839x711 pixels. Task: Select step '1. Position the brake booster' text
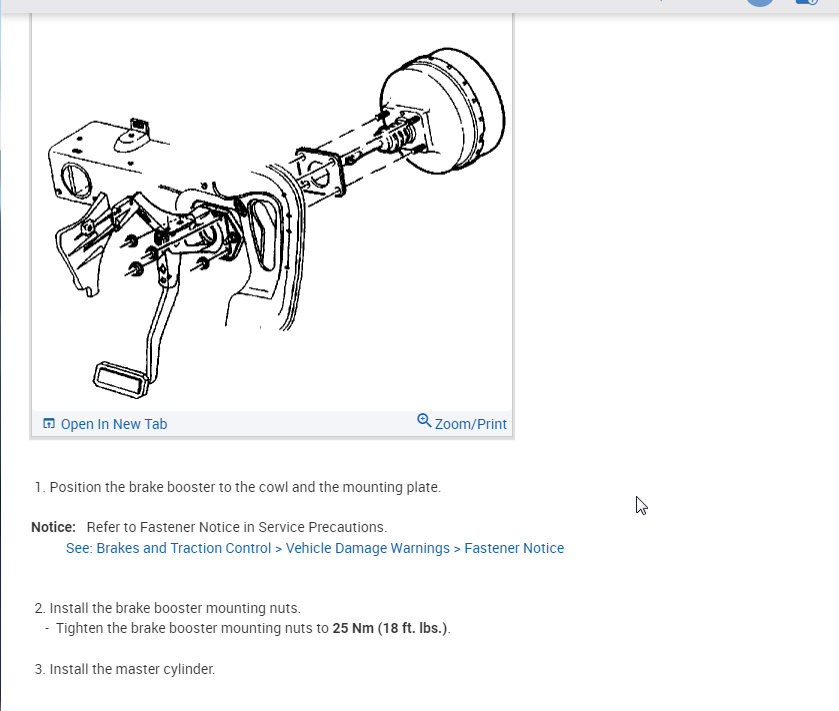[238, 487]
